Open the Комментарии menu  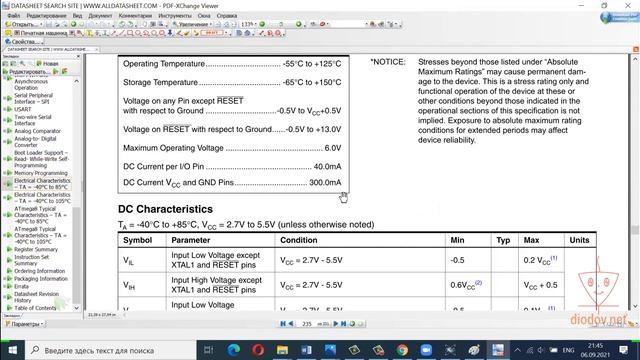(x=135, y=16)
